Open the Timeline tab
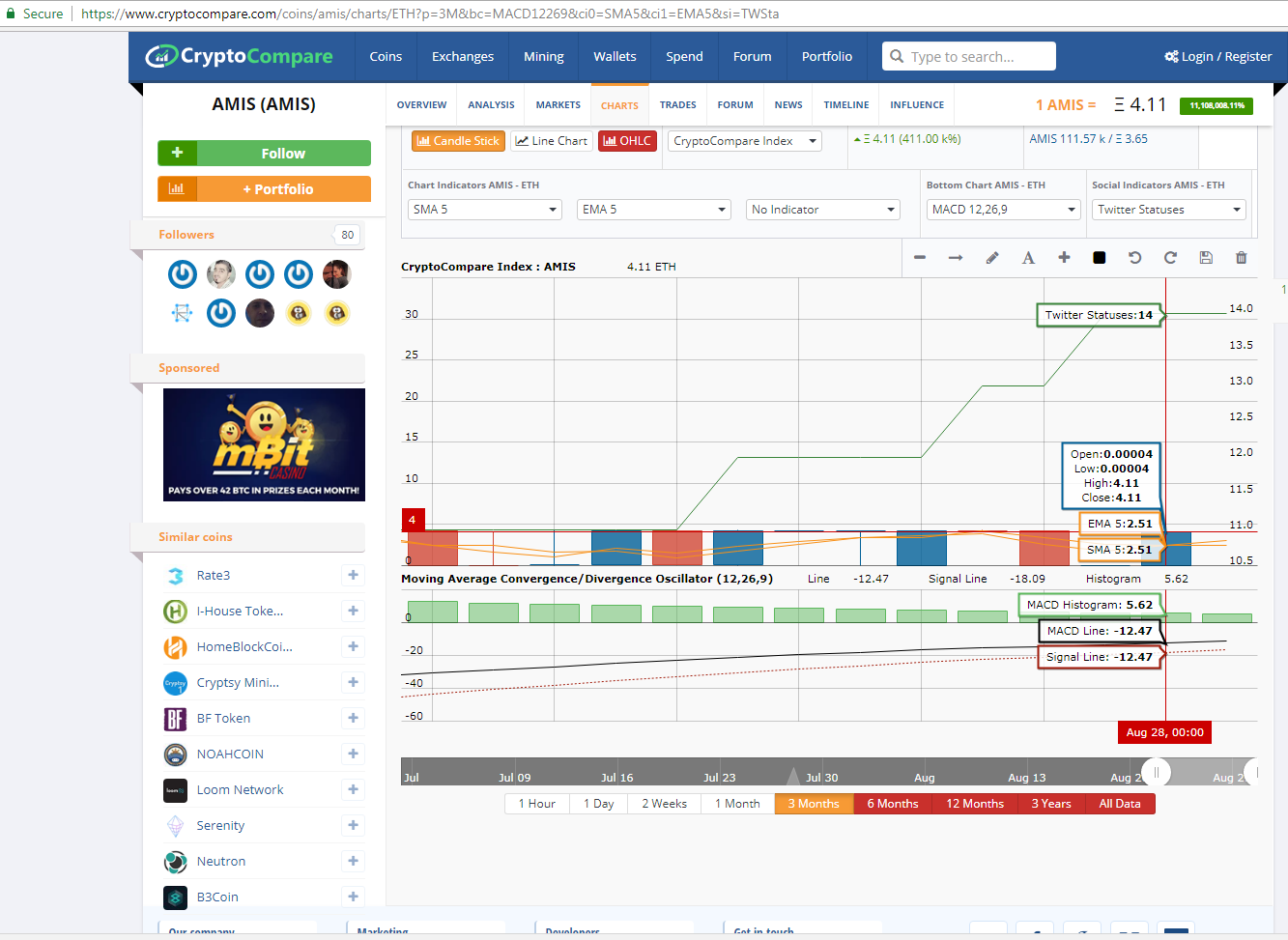1288x940 pixels. coord(846,105)
